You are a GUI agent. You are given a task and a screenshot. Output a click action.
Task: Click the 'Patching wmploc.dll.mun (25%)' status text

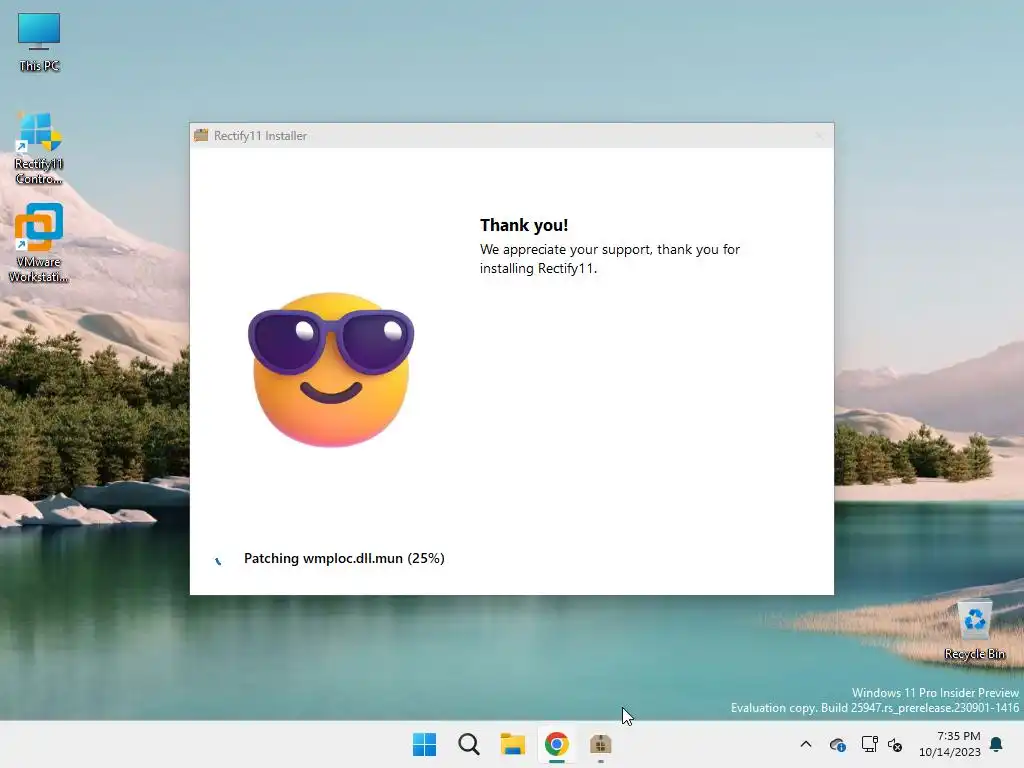click(x=344, y=558)
